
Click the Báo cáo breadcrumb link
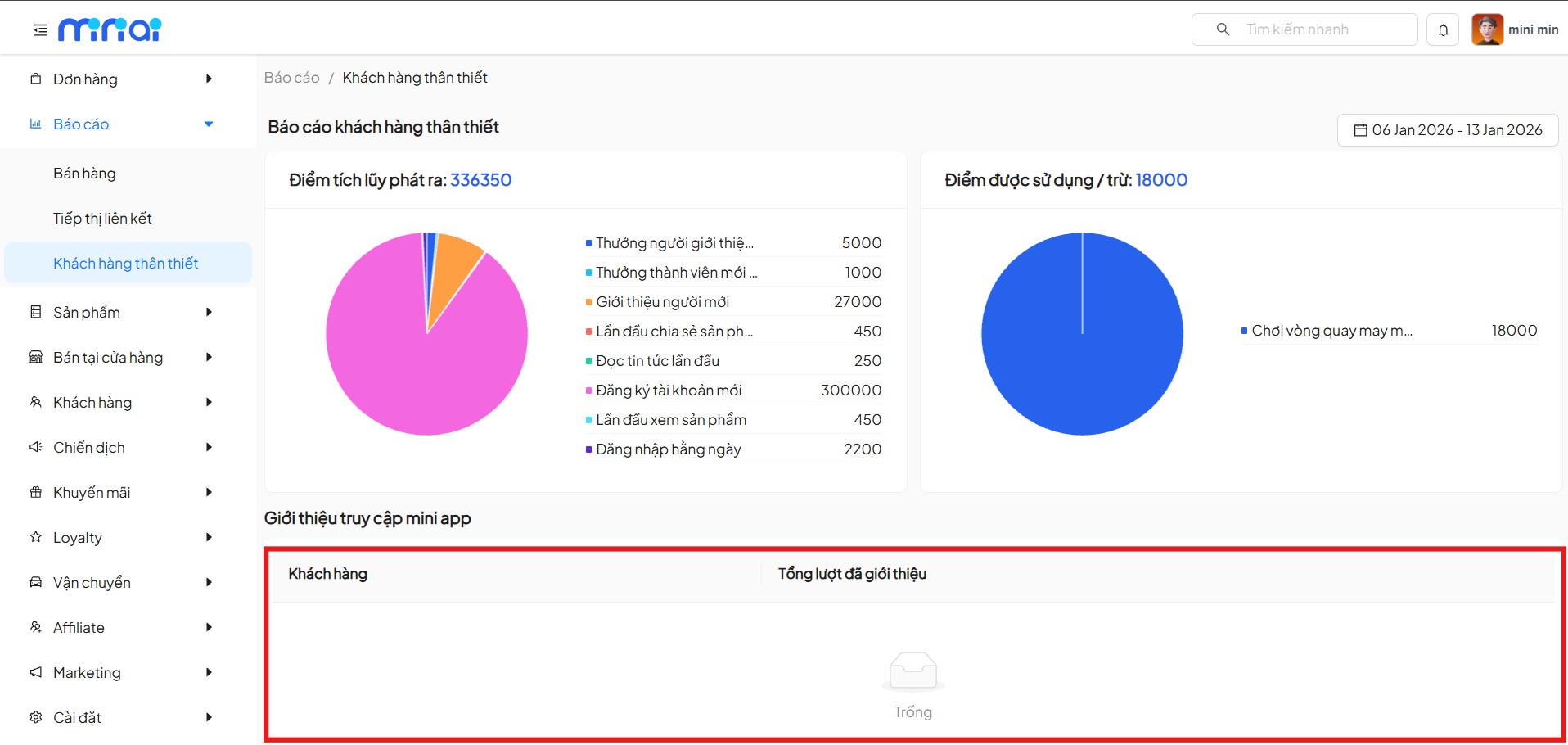pos(291,78)
